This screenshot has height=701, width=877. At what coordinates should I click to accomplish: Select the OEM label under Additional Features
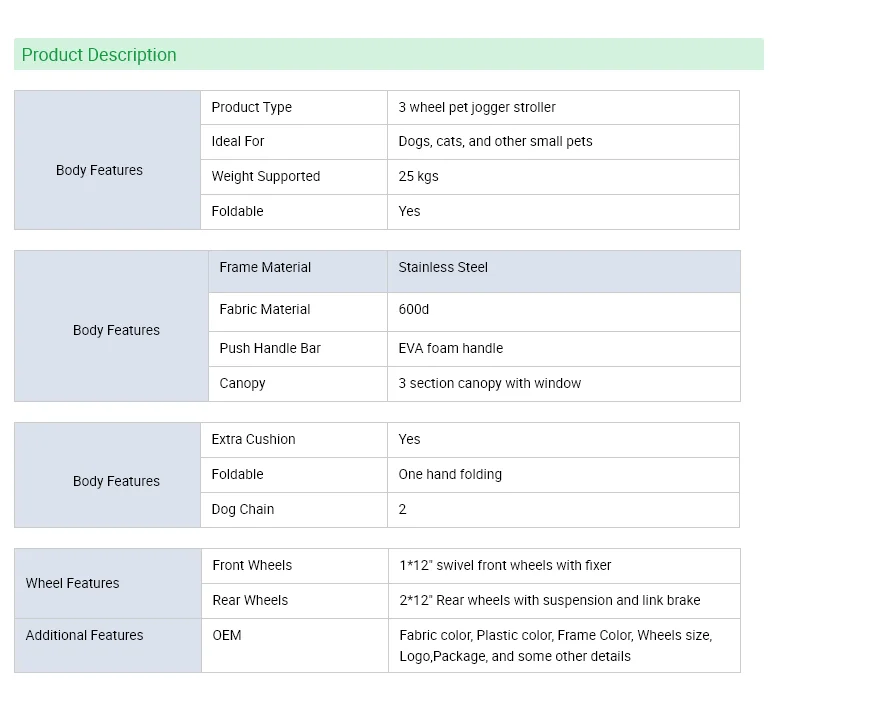coord(227,635)
